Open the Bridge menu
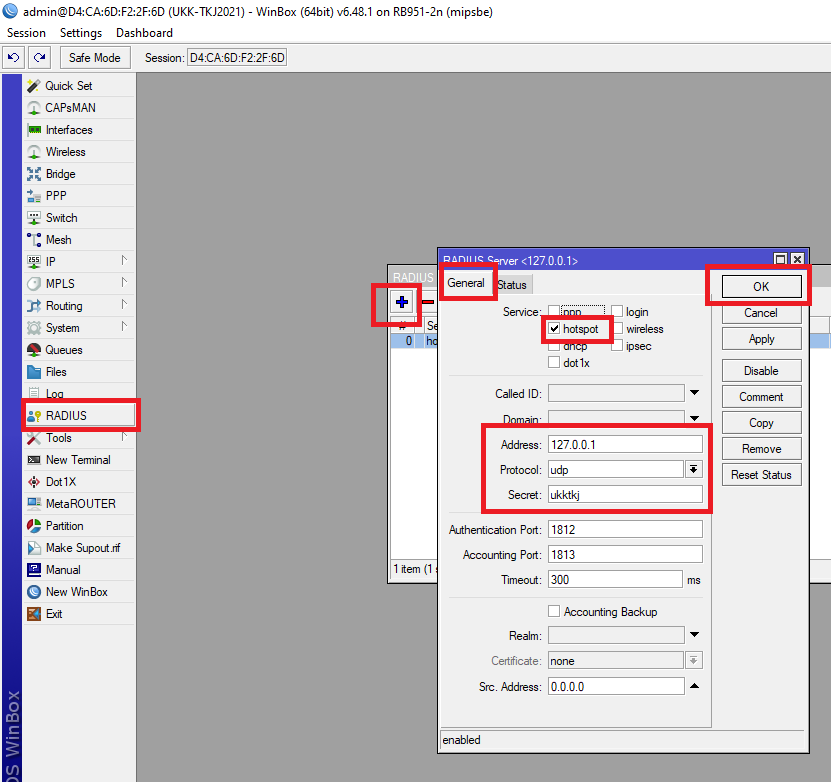The height and width of the screenshot is (782, 831). pos(79,174)
